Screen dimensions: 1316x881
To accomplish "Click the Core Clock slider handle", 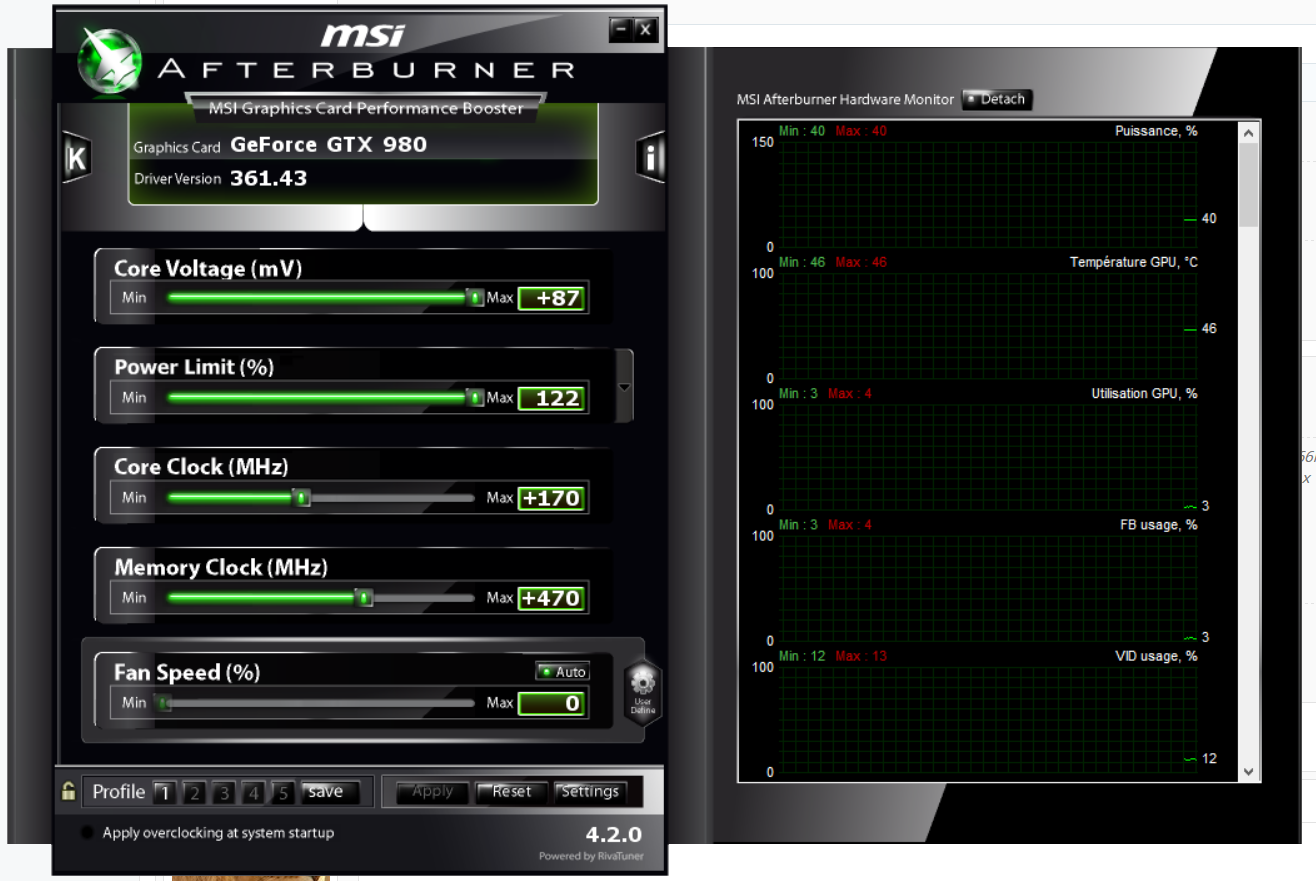I will point(302,498).
